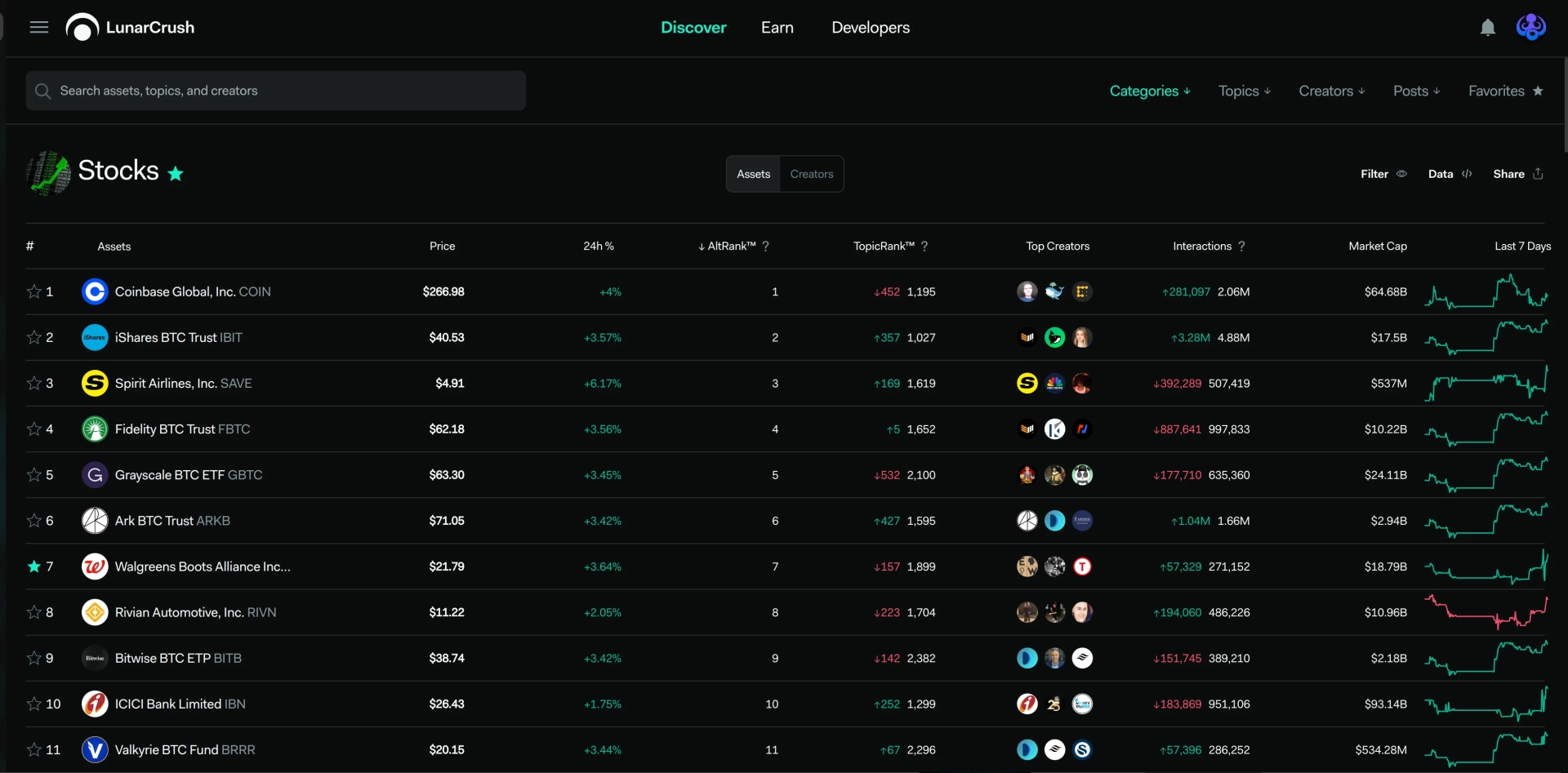The height and width of the screenshot is (773, 1568).
Task: Expand the Topics dropdown
Action: click(x=1245, y=91)
